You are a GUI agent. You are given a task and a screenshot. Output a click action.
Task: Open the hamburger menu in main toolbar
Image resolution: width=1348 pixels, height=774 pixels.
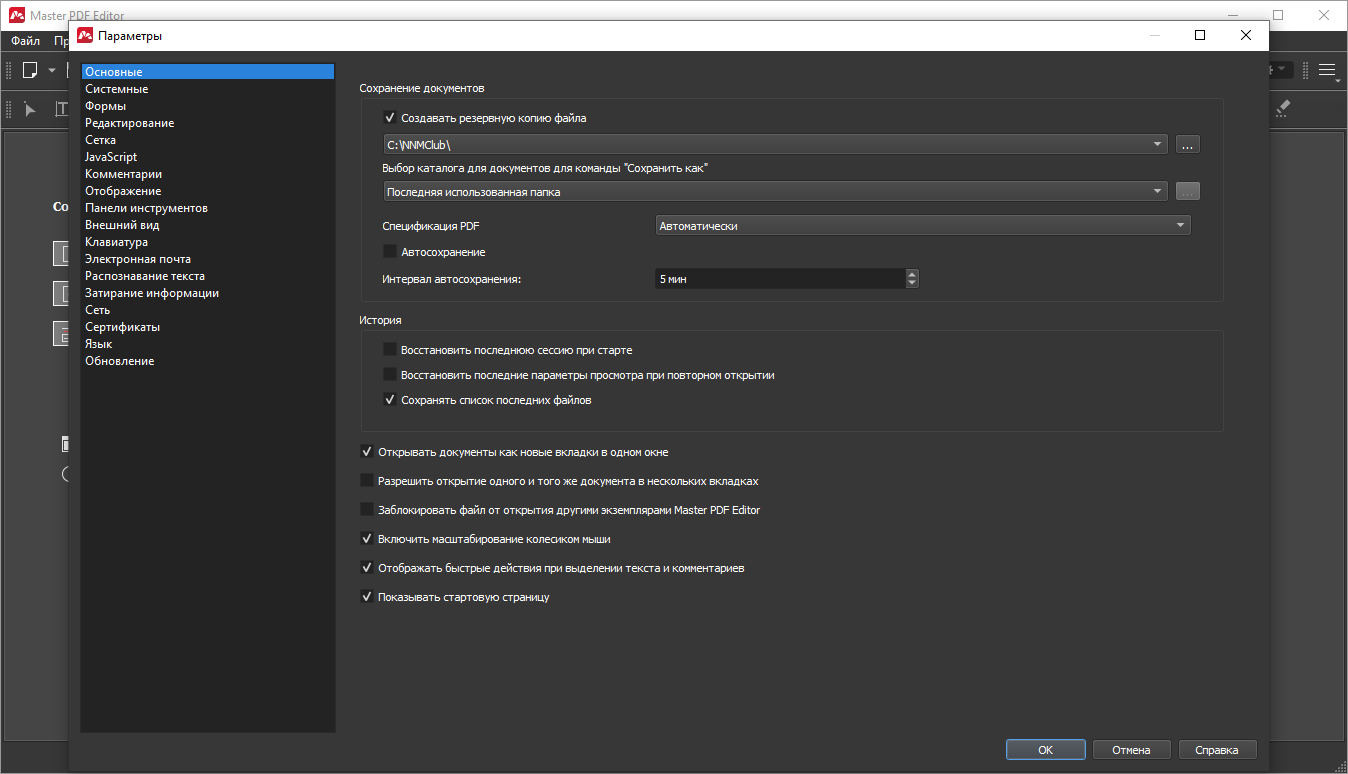[x=1327, y=70]
